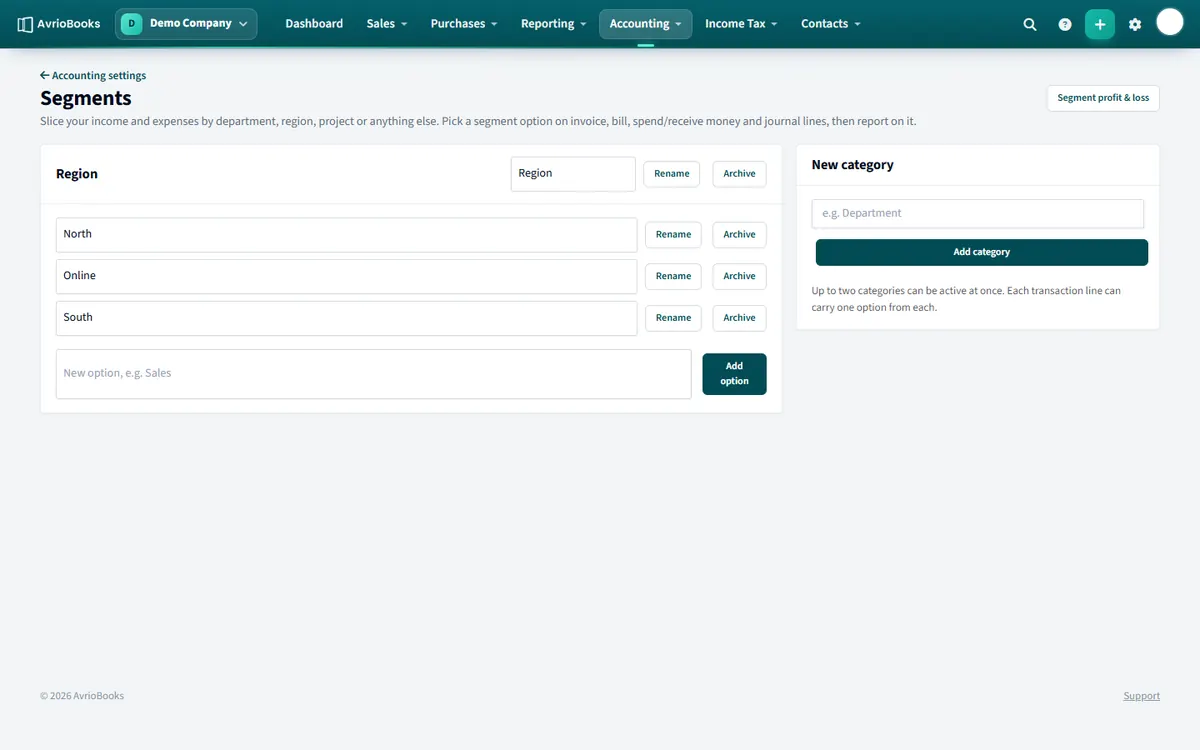Open the help question mark icon
The height and width of the screenshot is (750, 1200).
click(x=1065, y=24)
